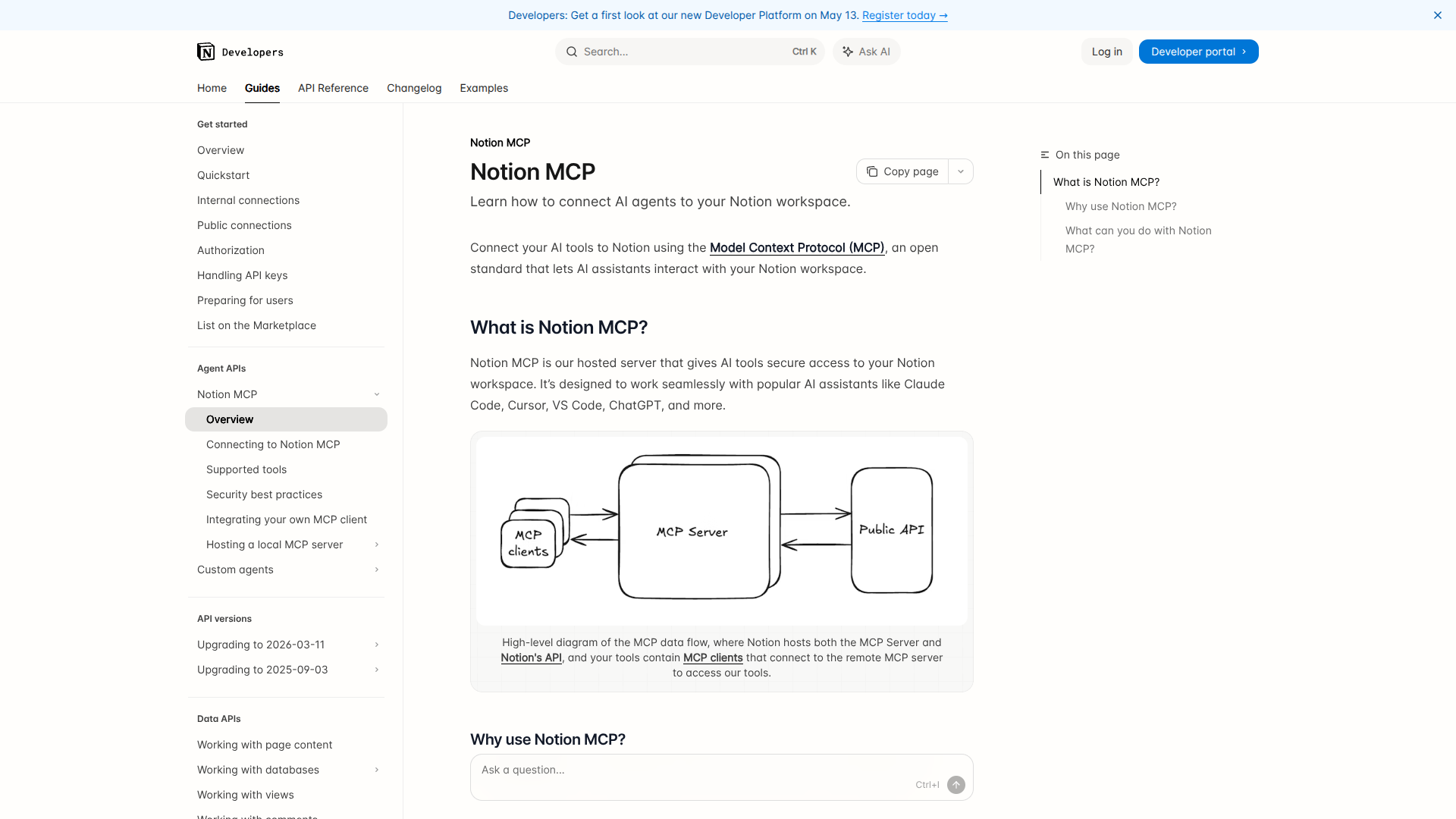Click the Notion MCP breadcrumb text
1456x819 pixels.
coord(500,143)
